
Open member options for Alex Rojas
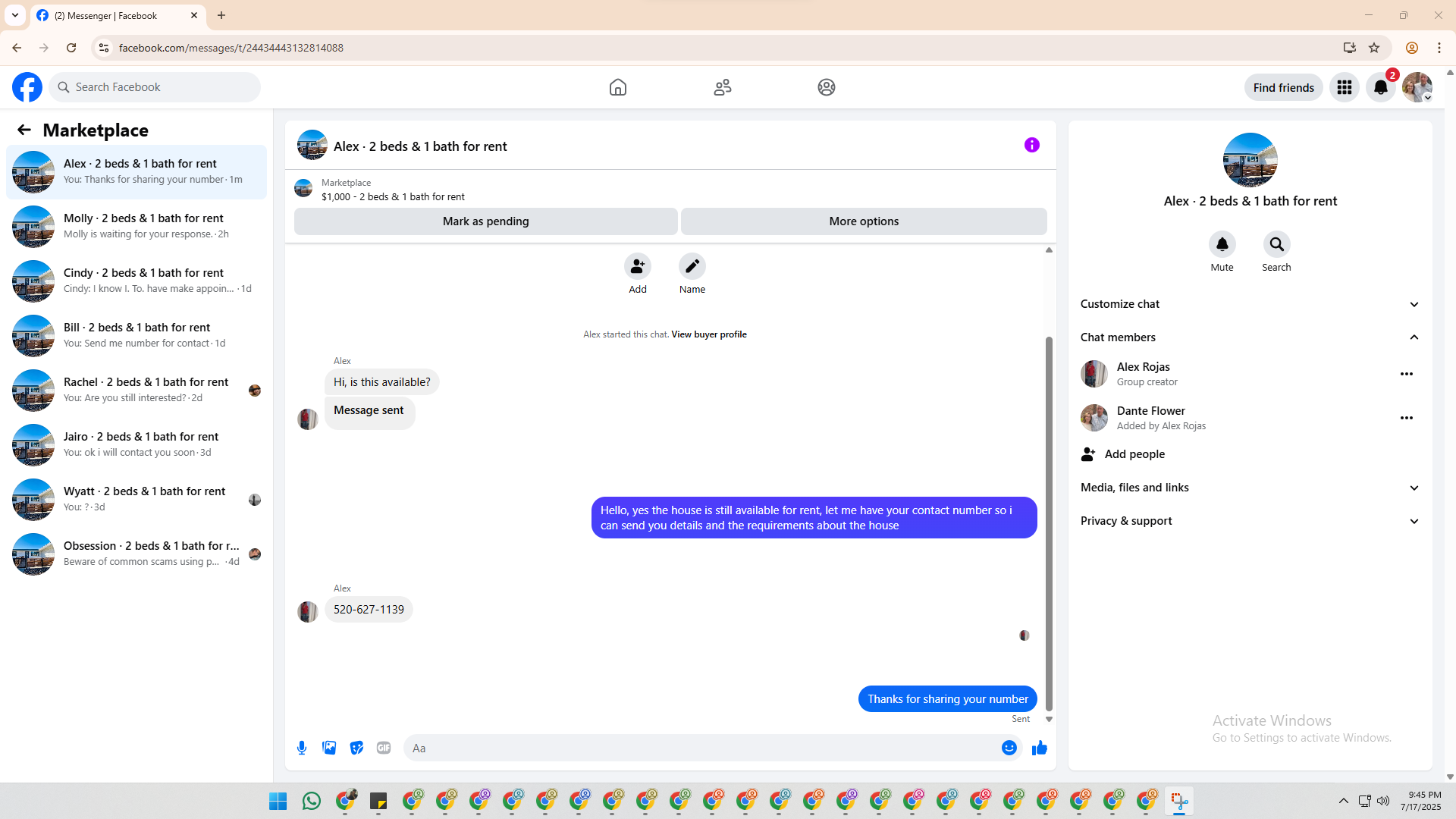(1407, 374)
